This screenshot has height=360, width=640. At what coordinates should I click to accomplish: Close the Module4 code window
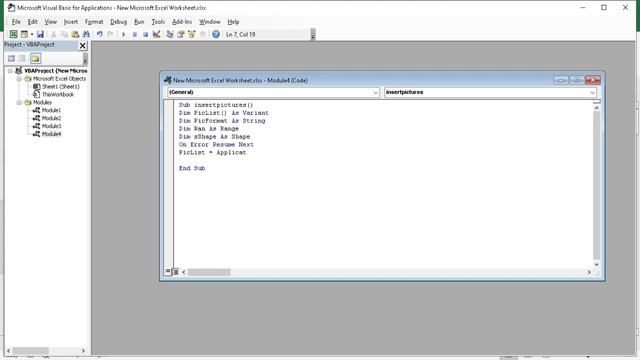(593, 80)
